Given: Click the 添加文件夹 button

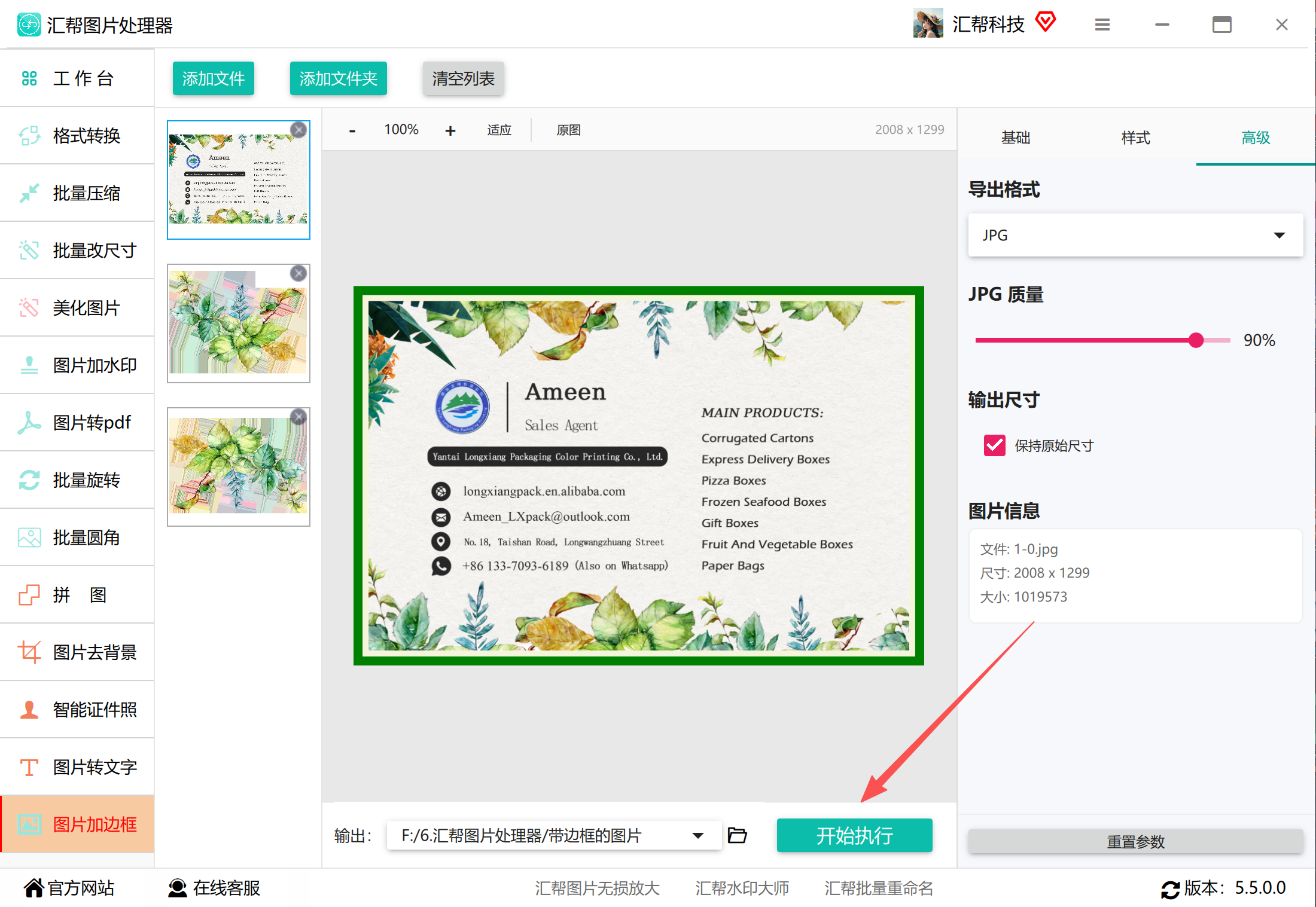Looking at the screenshot, I should click(339, 78).
